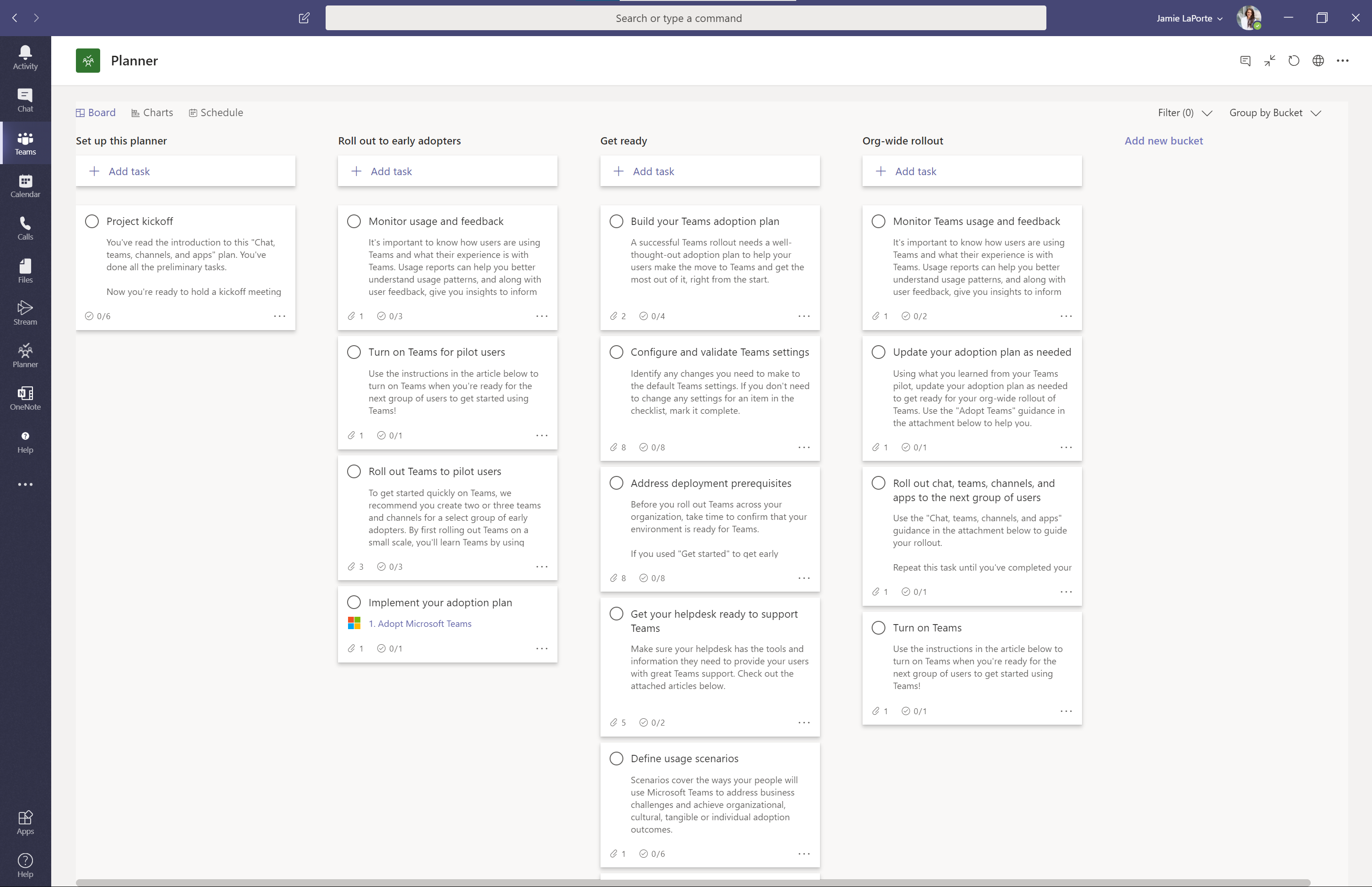1372x887 pixels.
Task: Open Planner in website globe icon
Action: click(x=1318, y=60)
